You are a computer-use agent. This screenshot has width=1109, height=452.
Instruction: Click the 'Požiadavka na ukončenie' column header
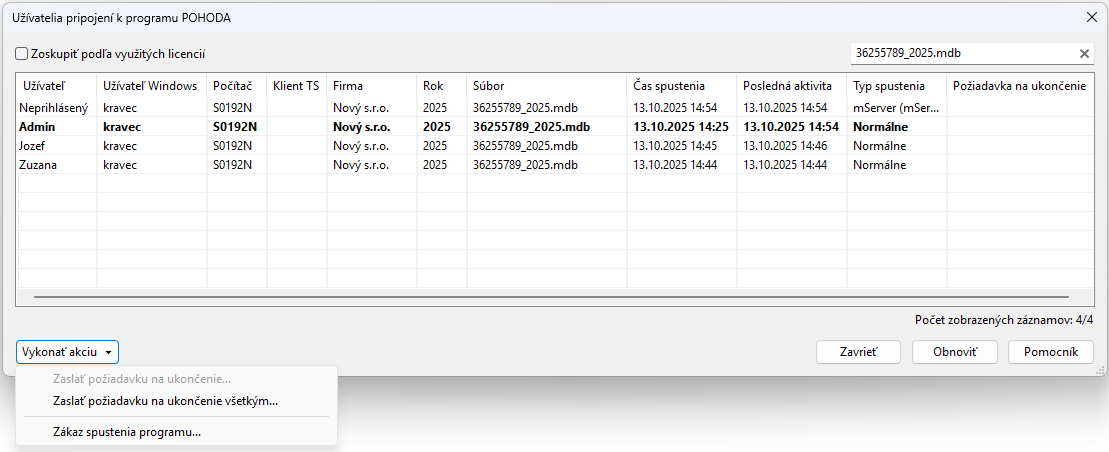1019,86
